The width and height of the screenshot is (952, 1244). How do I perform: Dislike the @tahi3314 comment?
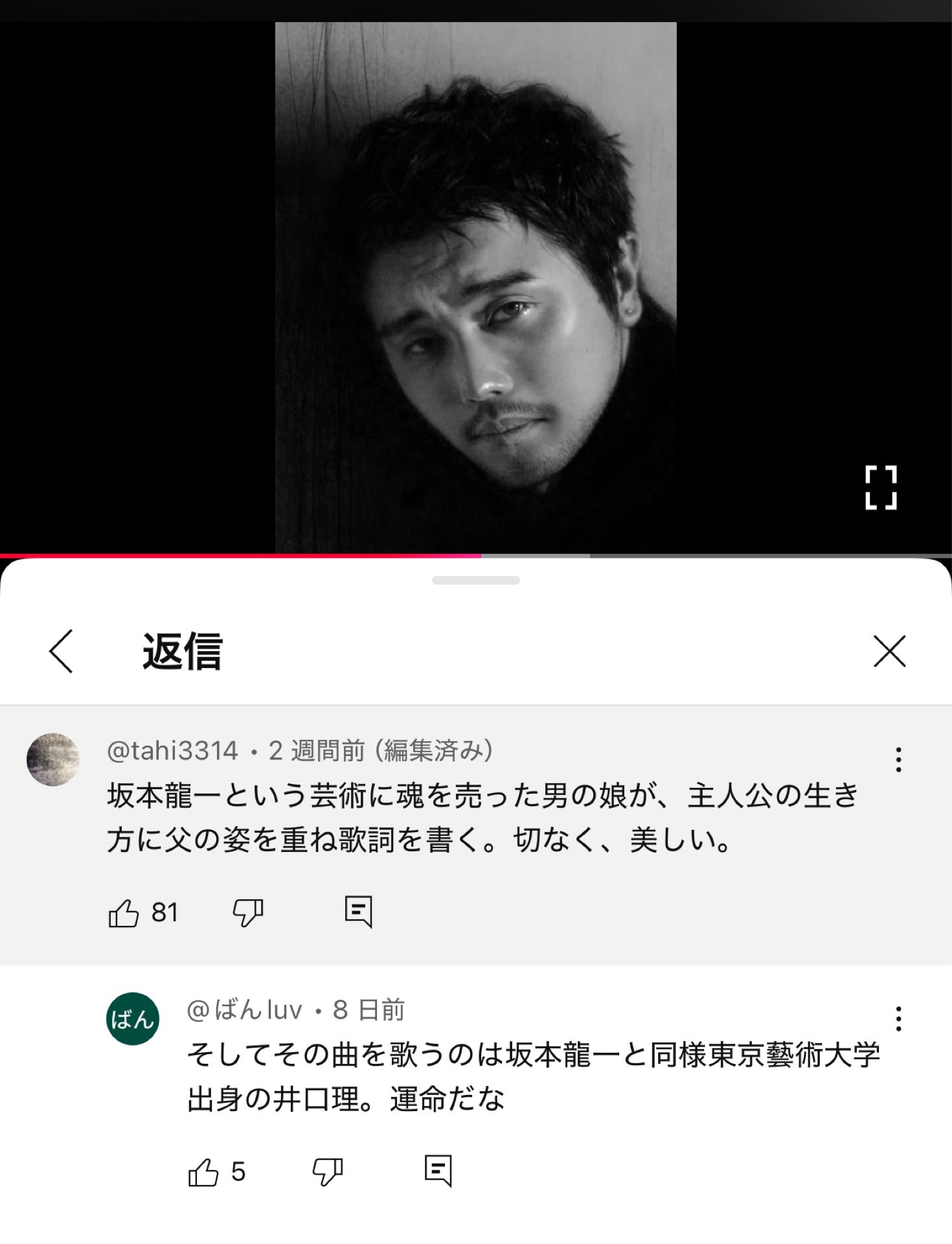tap(247, 913)
